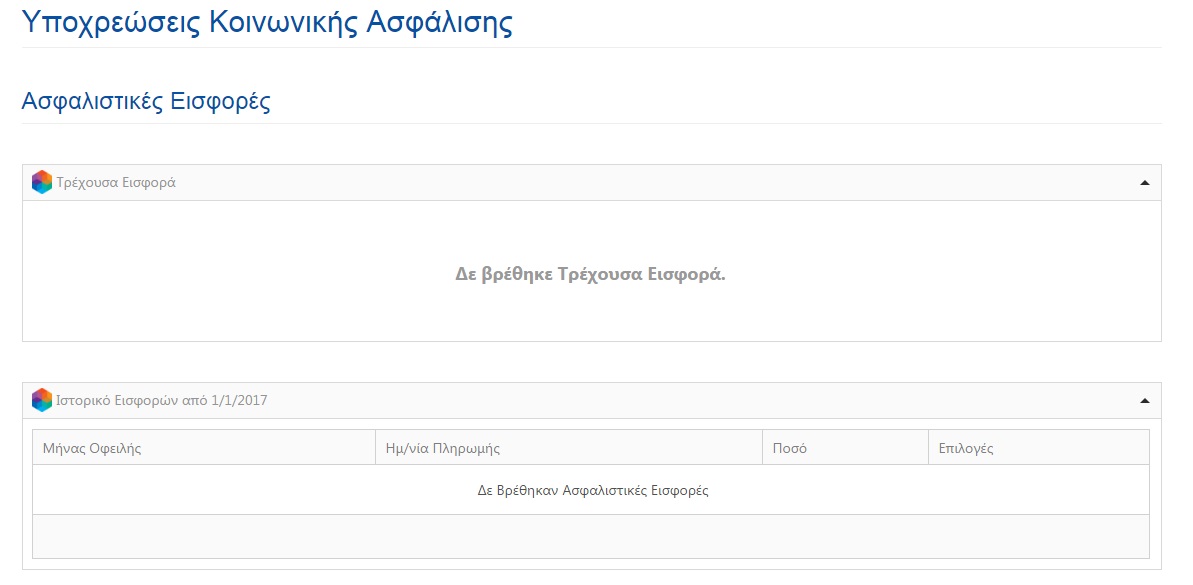The width and height of the screenshot is (1193, 585).
Task: Click the Τρέχουσα Εισφορά panel title text
Action: [116, 183]
